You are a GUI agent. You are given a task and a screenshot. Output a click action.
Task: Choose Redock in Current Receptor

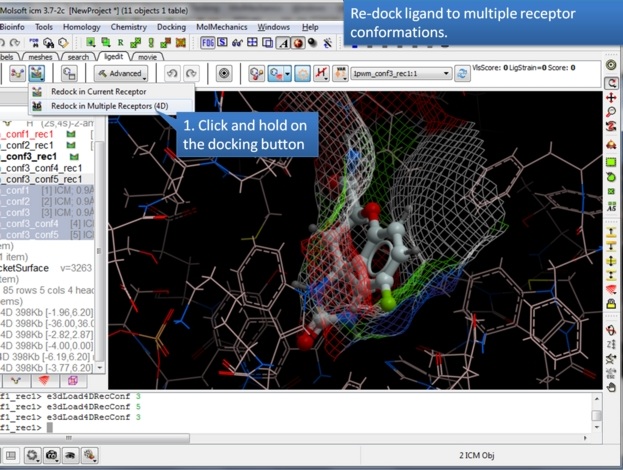[98, 91]
